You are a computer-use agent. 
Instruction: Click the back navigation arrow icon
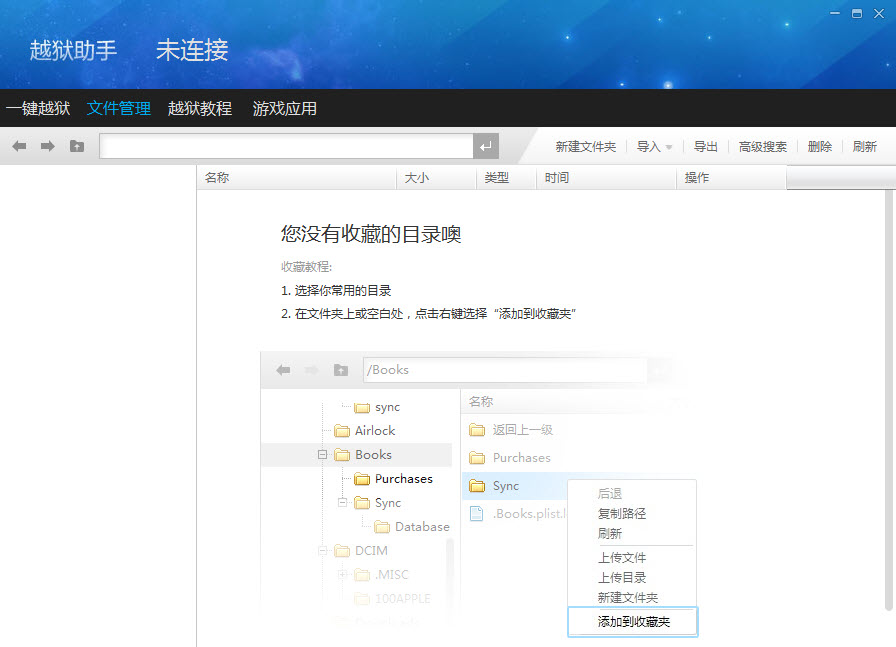[x=18, y=146]
